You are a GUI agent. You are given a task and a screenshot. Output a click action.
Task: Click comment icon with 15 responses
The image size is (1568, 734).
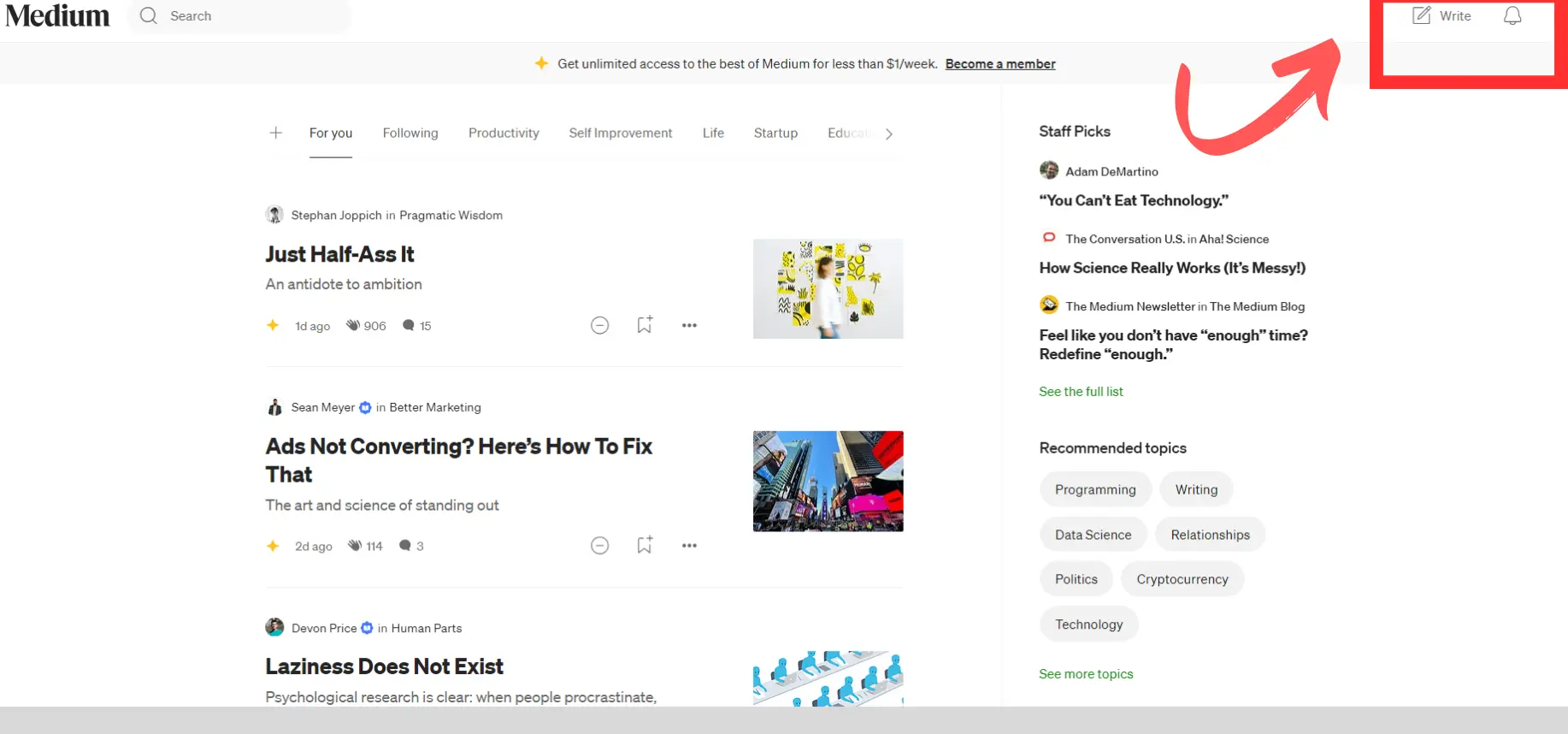pos(409,325)
